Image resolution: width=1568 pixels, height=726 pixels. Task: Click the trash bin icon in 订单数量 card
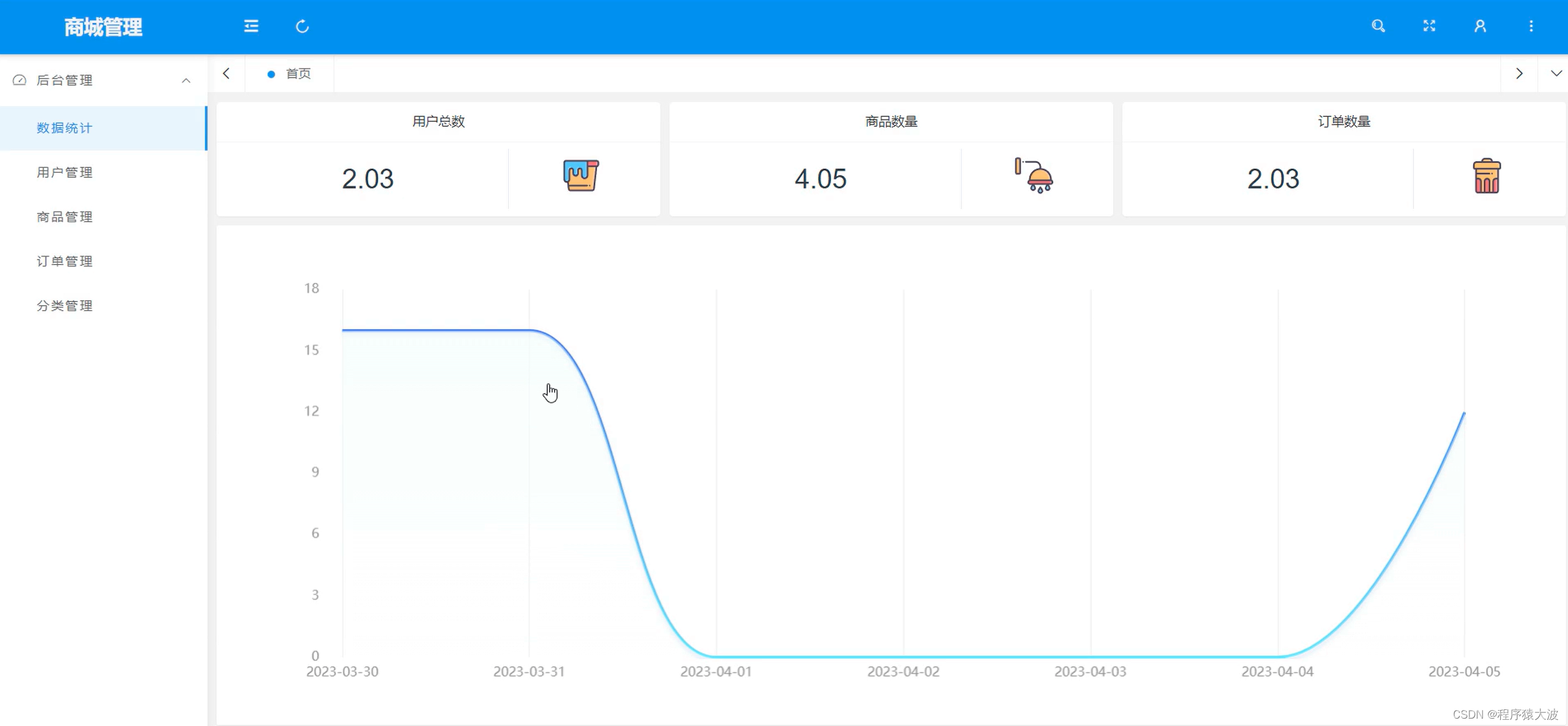[x=1486, y=176]
